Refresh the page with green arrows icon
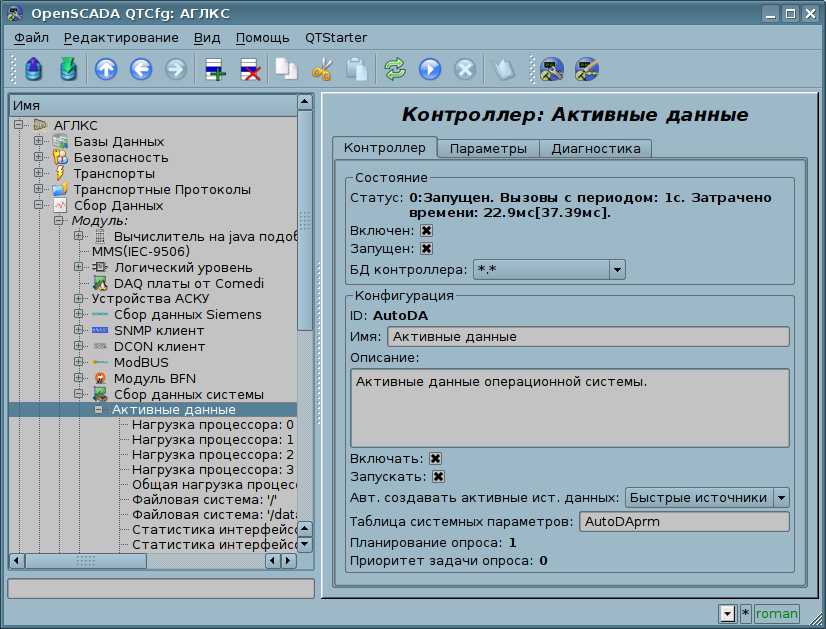This screenshot has height=629, width=826. click(395, 69)
